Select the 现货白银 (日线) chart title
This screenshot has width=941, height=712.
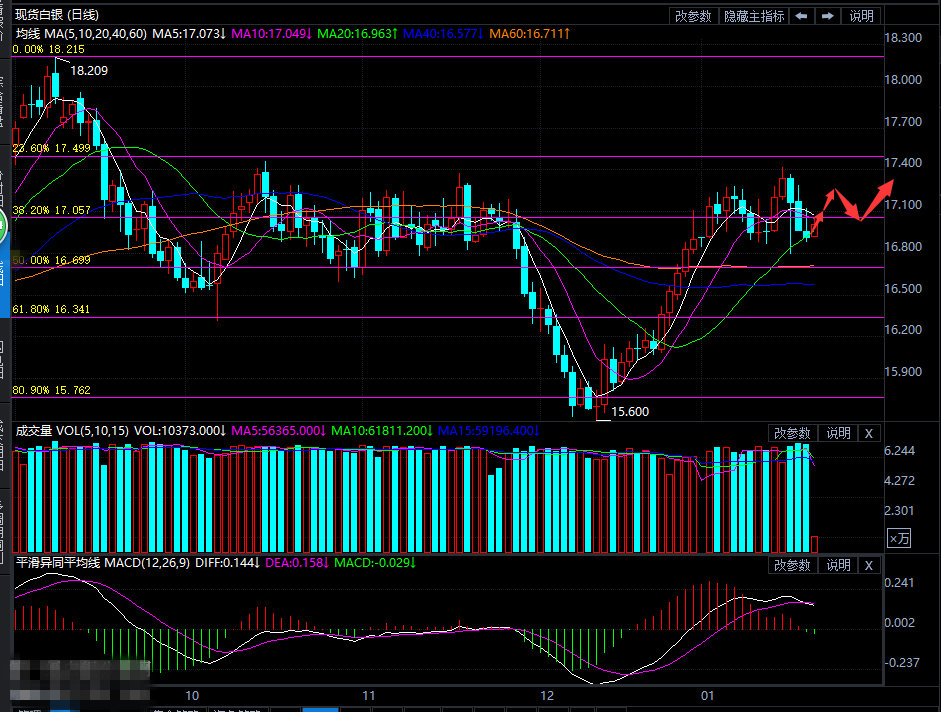(x=57, y=15)
